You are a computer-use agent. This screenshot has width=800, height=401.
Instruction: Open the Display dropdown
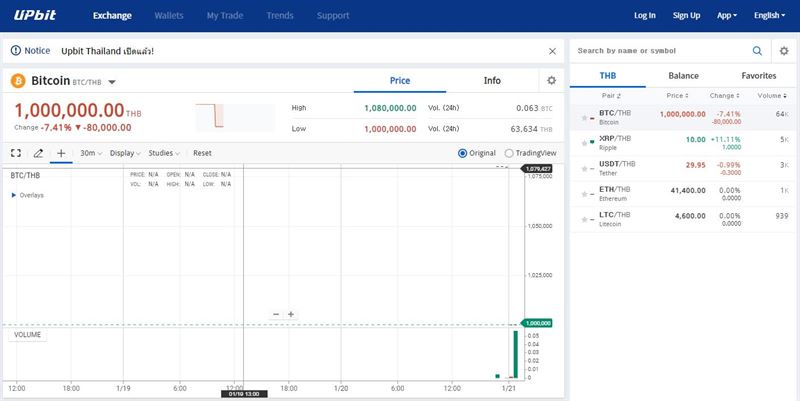point(125,153)
